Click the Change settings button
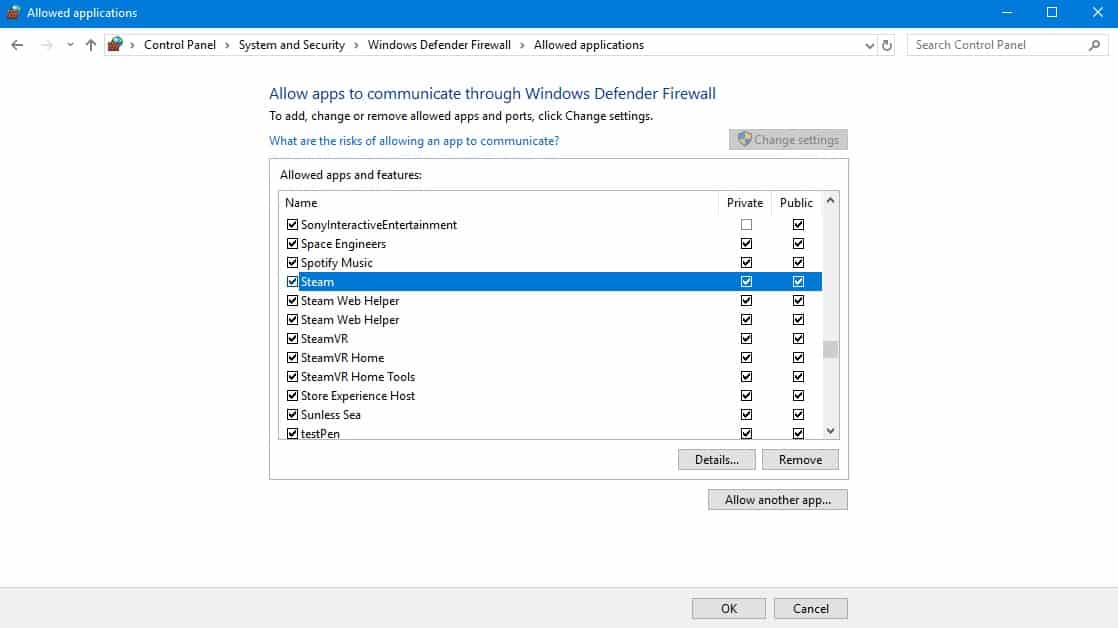This screenshot has width=1118, height=628. click(788, 140)
